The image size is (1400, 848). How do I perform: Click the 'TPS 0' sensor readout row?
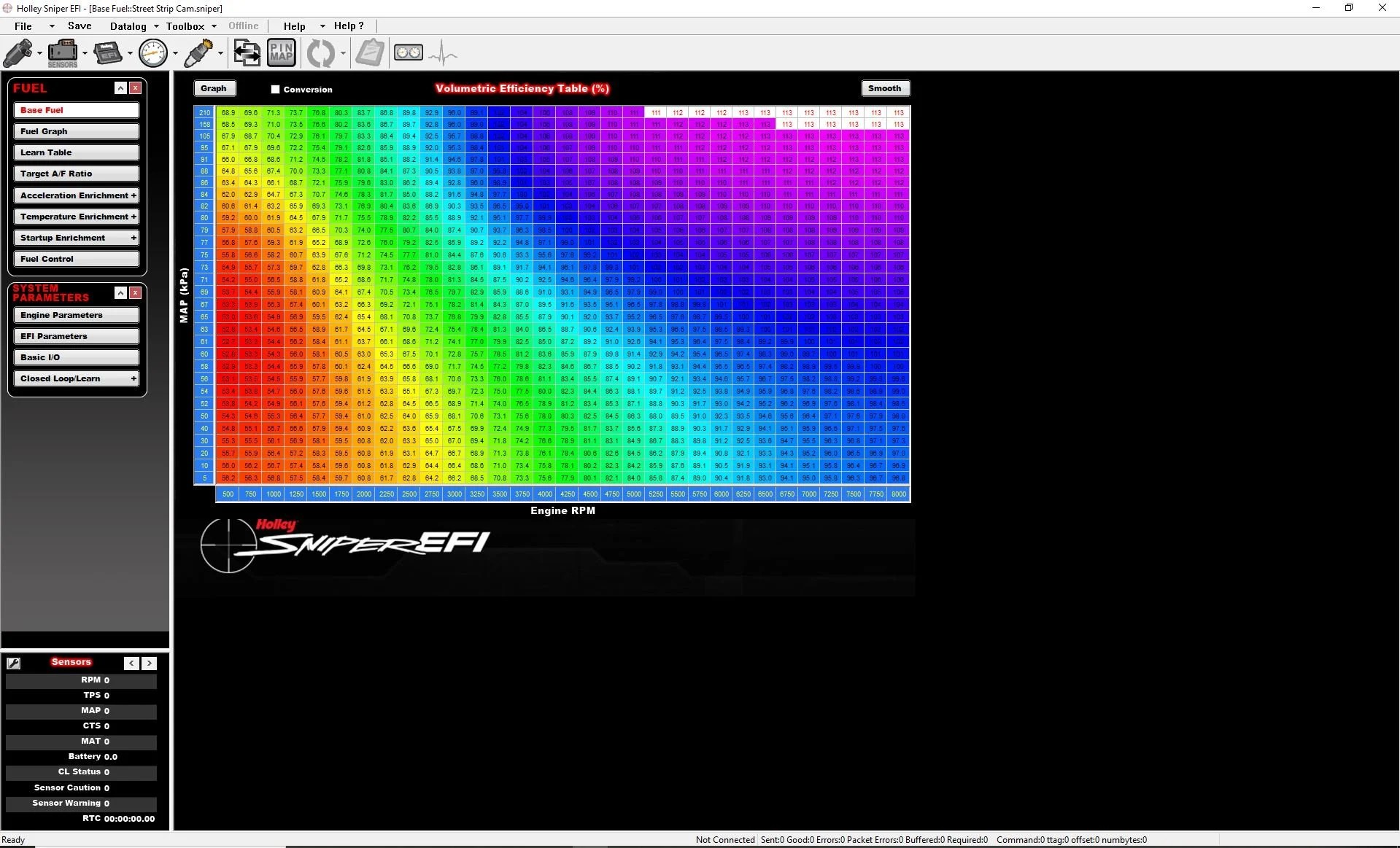click(x=81, y=696)
